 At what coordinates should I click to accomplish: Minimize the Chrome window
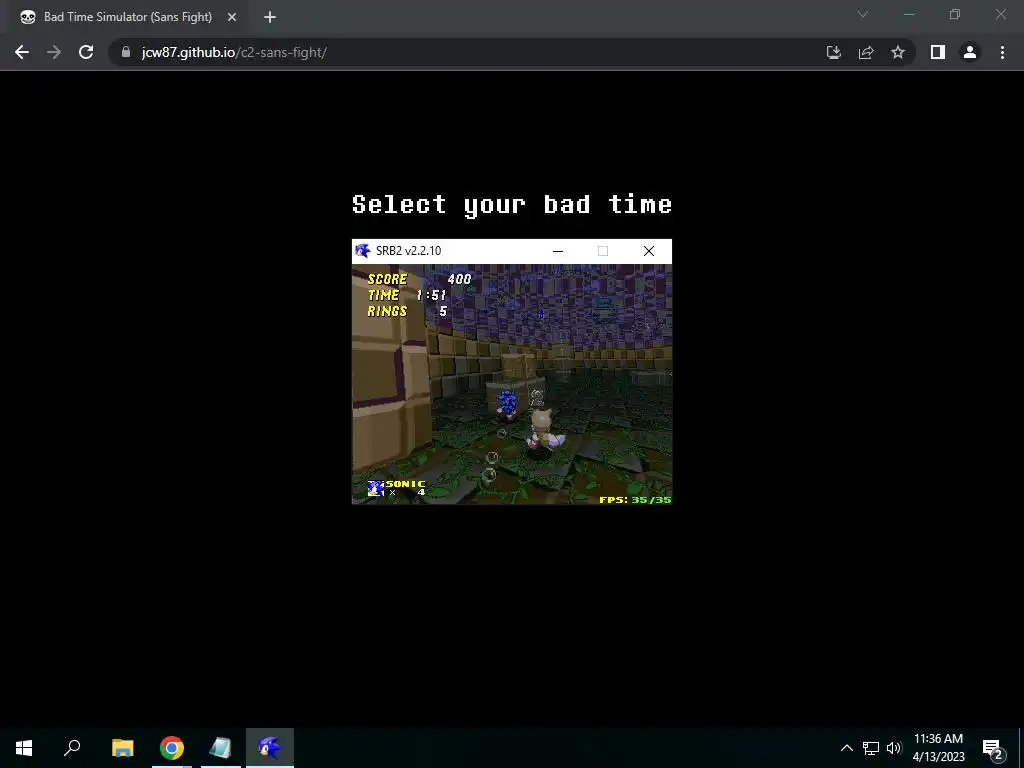click(909, 14)
